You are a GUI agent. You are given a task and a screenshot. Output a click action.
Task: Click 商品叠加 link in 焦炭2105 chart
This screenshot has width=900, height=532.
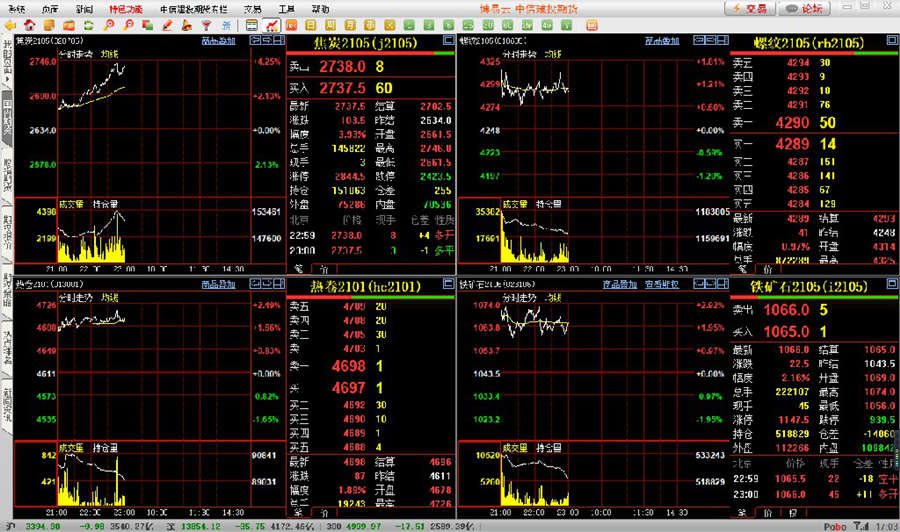[x=218, y=41]
